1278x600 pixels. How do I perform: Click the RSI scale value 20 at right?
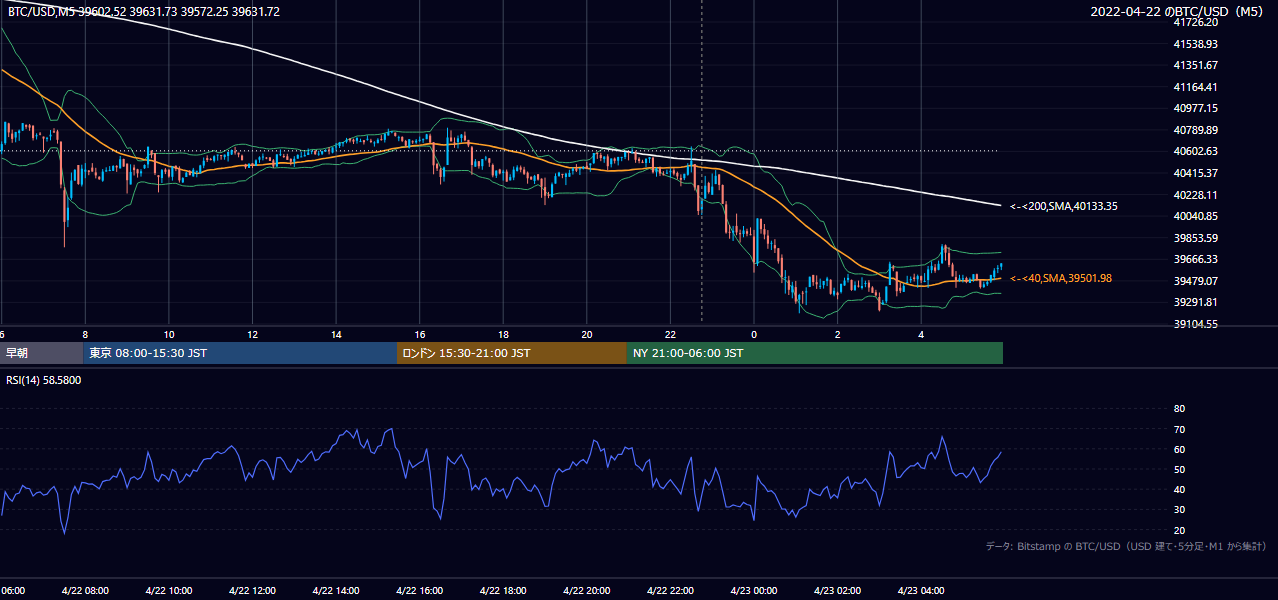click(1179, 530)
